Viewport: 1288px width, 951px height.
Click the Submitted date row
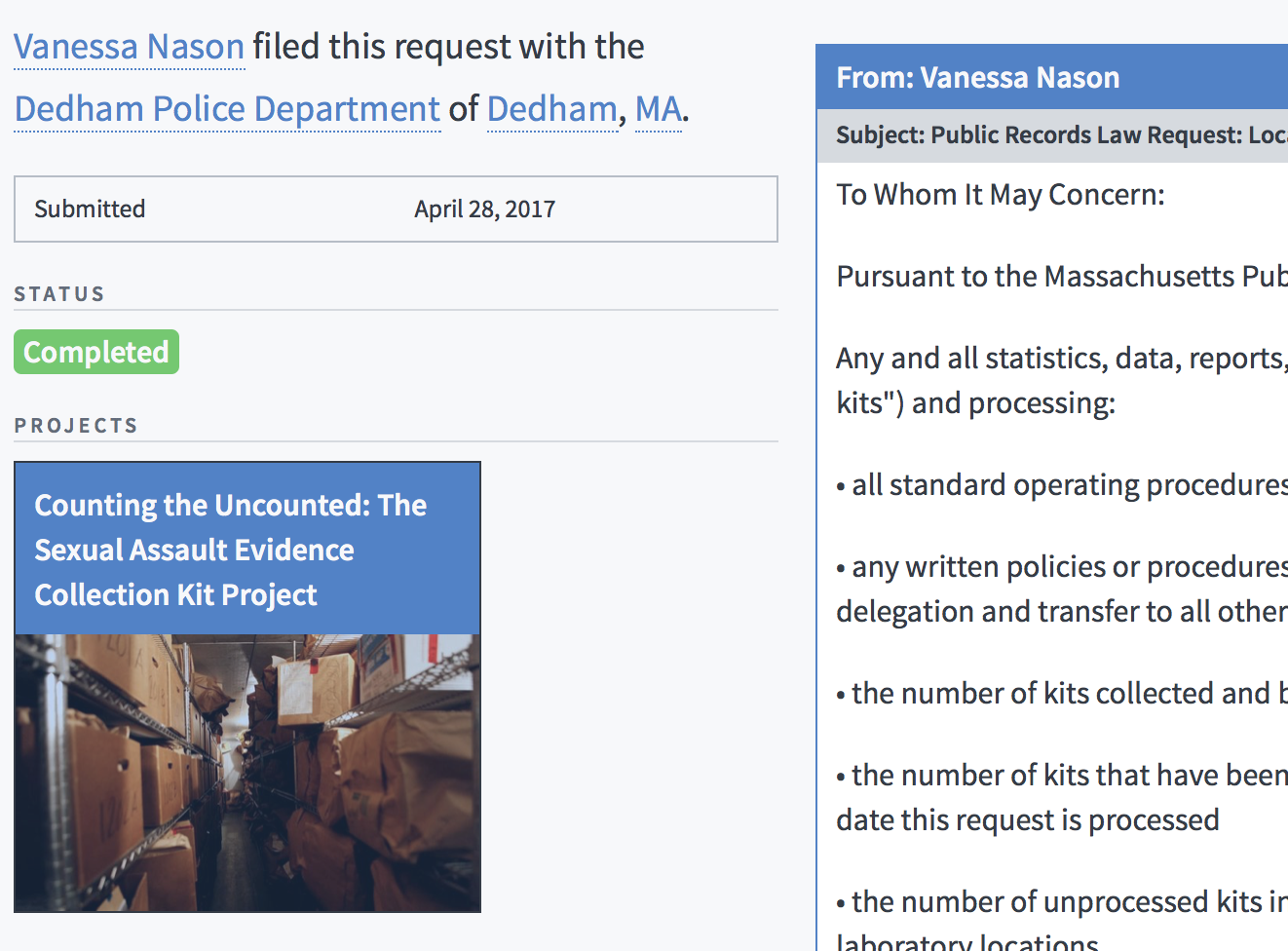pyautogui.click(x=396, y=209)
